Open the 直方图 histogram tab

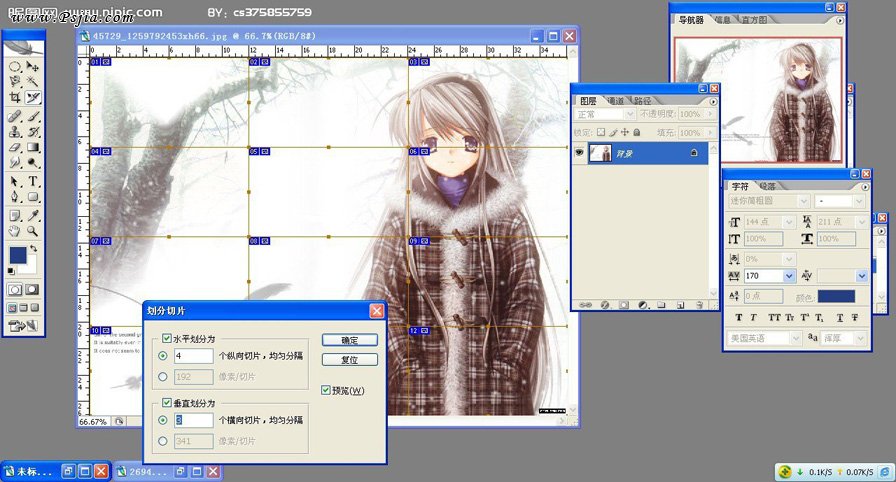[x=754, y=19]
